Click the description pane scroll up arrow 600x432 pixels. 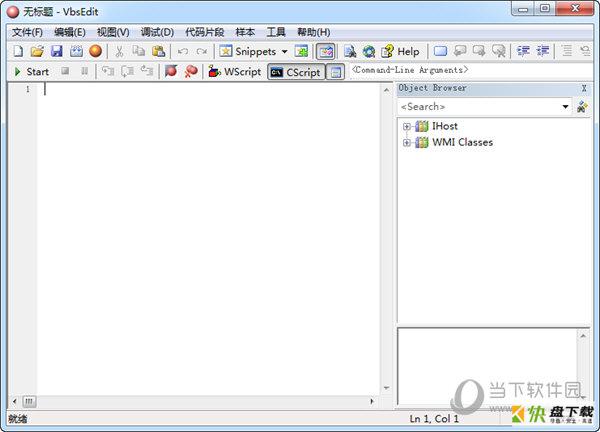tap(583, 336)
